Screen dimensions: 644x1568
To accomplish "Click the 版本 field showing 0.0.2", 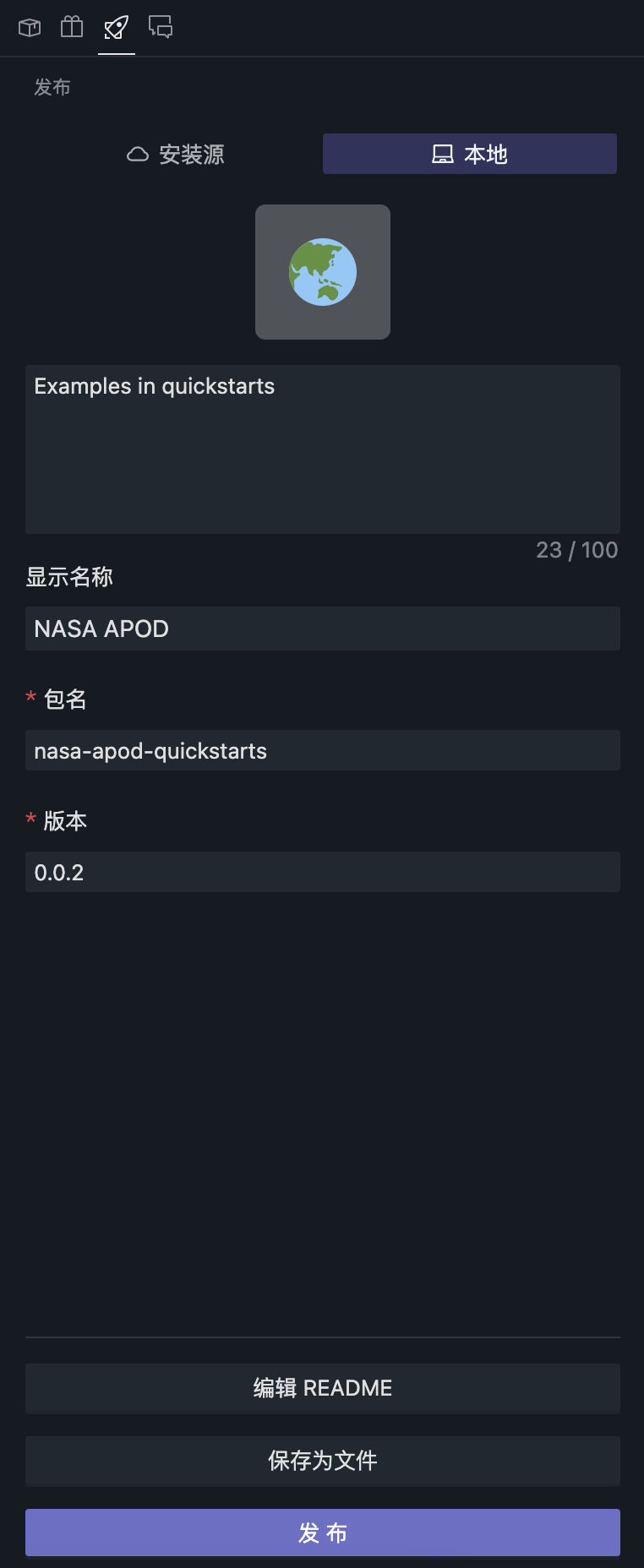I will pos(323,872).
